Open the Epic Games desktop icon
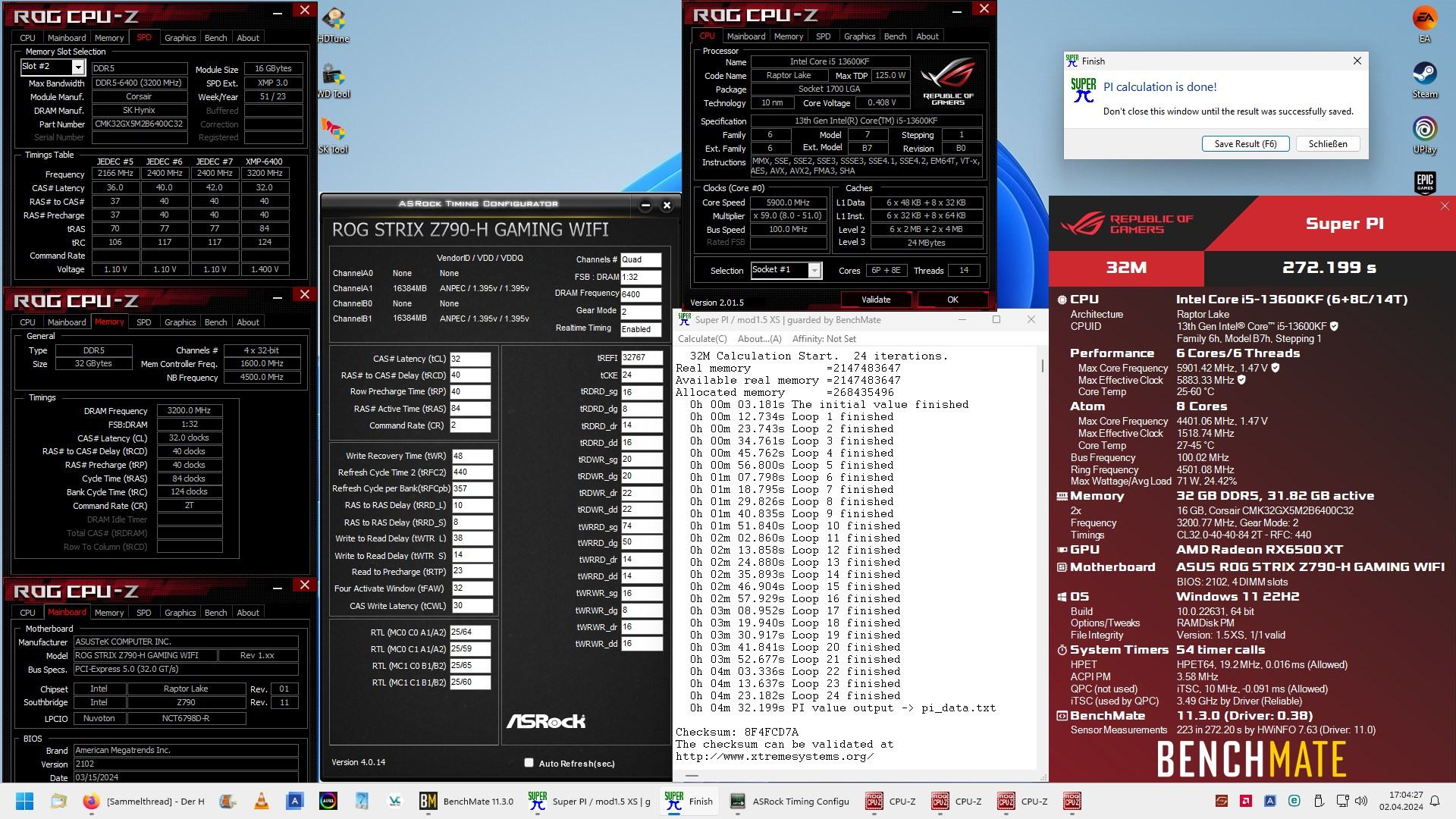Viewport: 1456px width, 819px height. [1425, 182]
